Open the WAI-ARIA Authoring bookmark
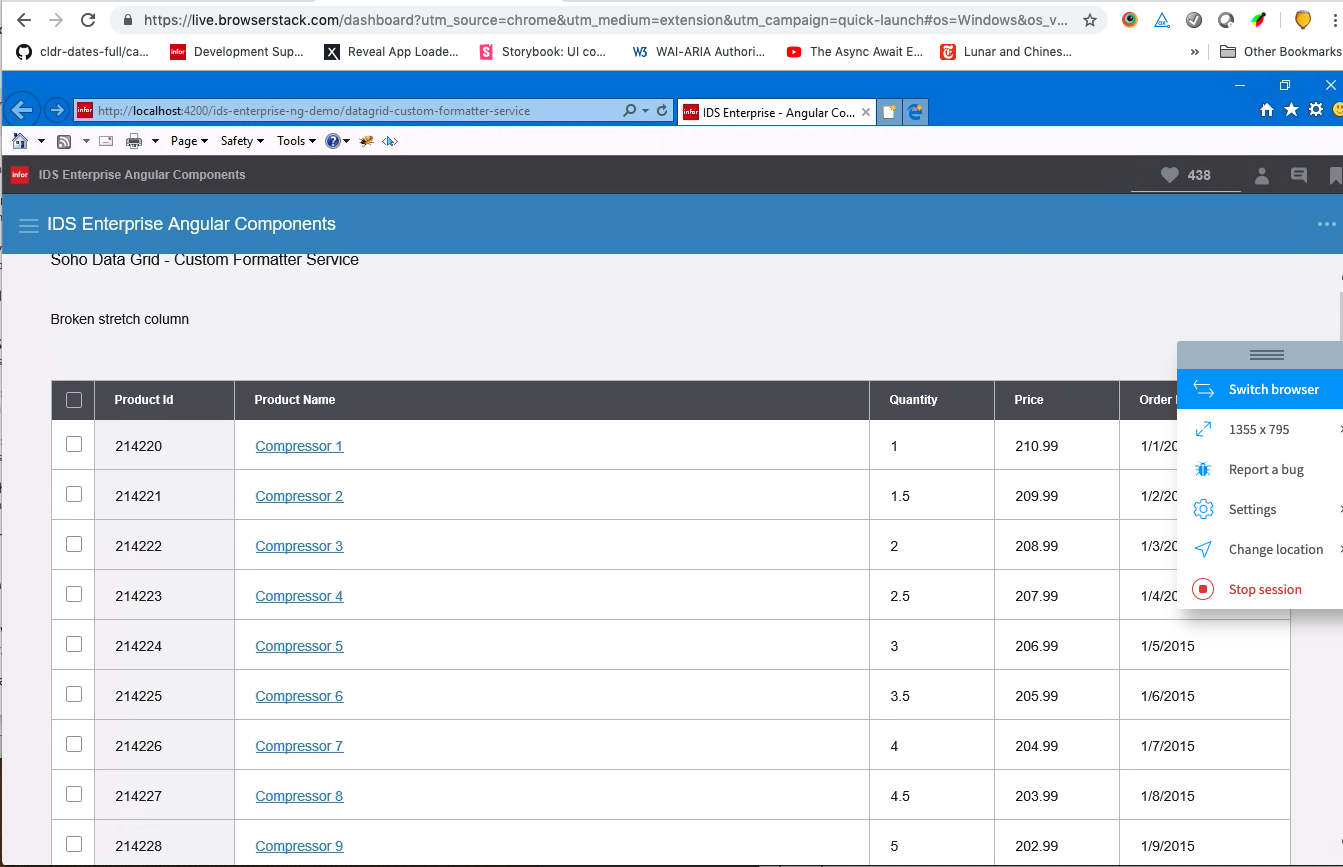Viewport: 1343px width, 867px height. click(x=699, y=52)
